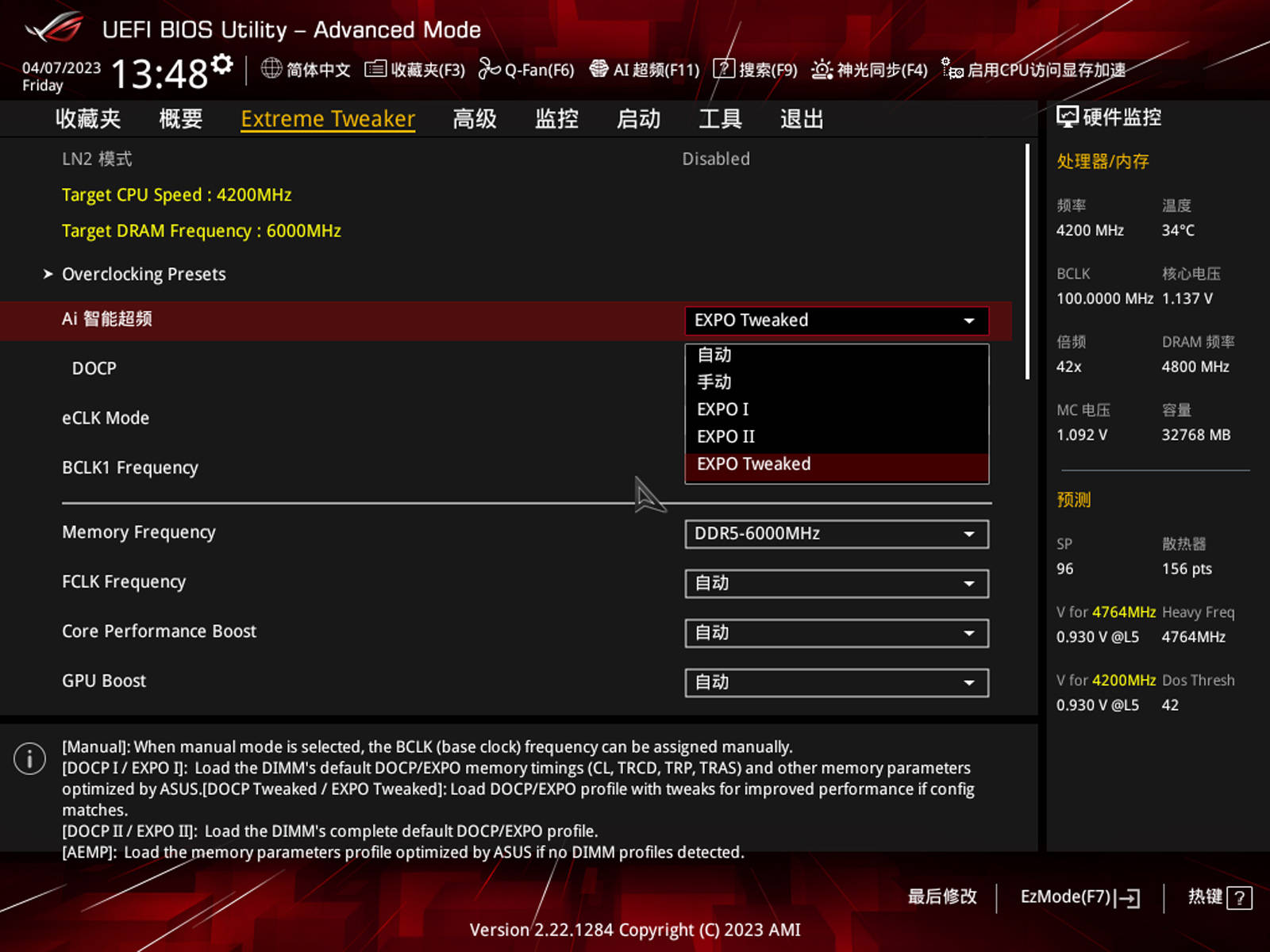Screen dimensions: 1270x952
Task: Click LN2 模式 Disabled value
Action: 716,159
